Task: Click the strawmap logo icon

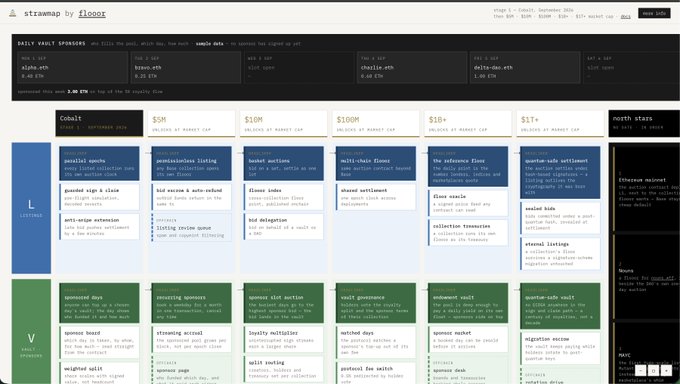Action: [x=13, y=13]
